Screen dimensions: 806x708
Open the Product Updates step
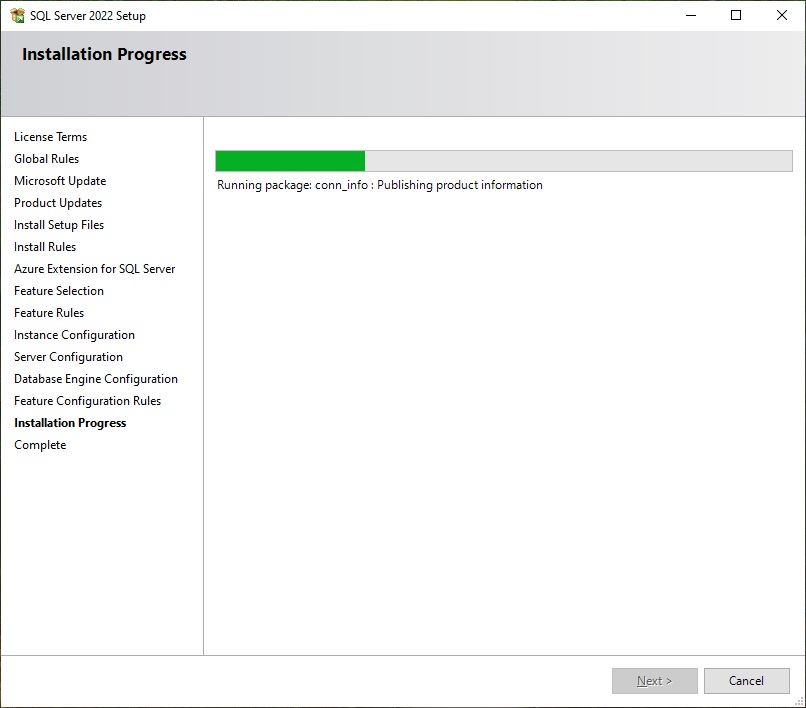[x=58, y=203]
